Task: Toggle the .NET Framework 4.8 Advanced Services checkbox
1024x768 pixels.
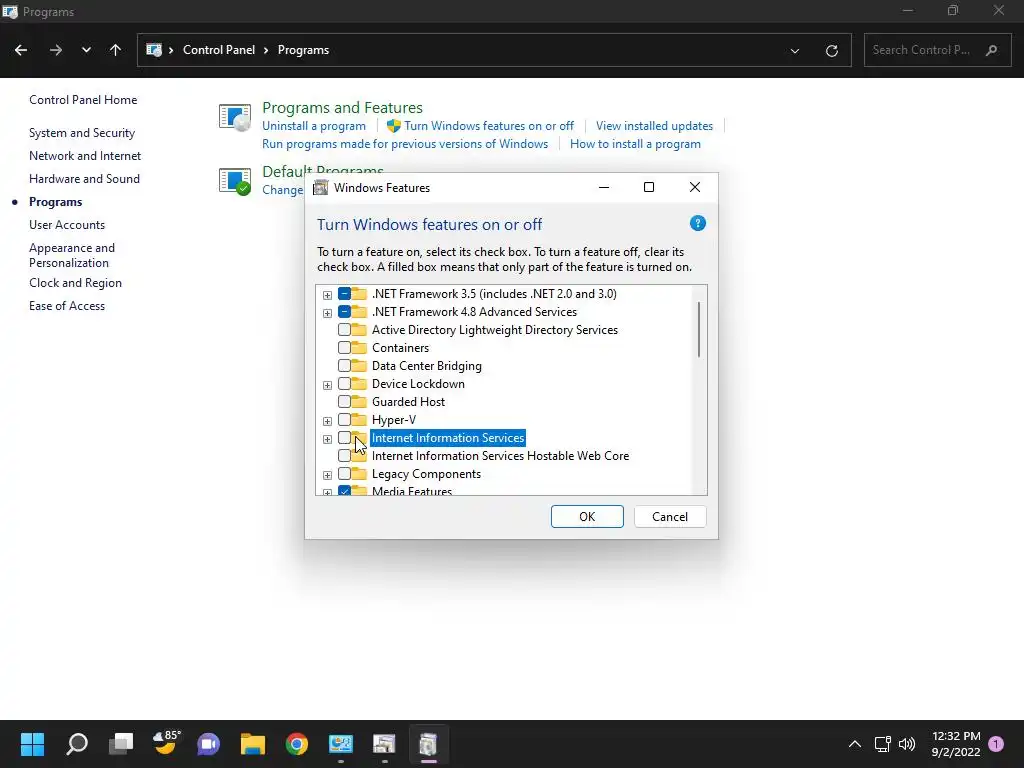Action: tap(344, 312)
